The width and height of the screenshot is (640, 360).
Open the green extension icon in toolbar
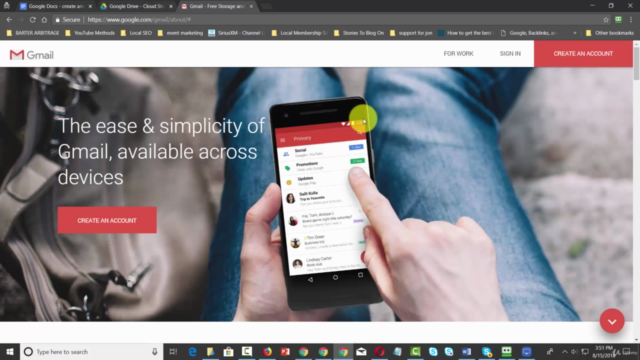pyautogui.click(x=618, y=19)
